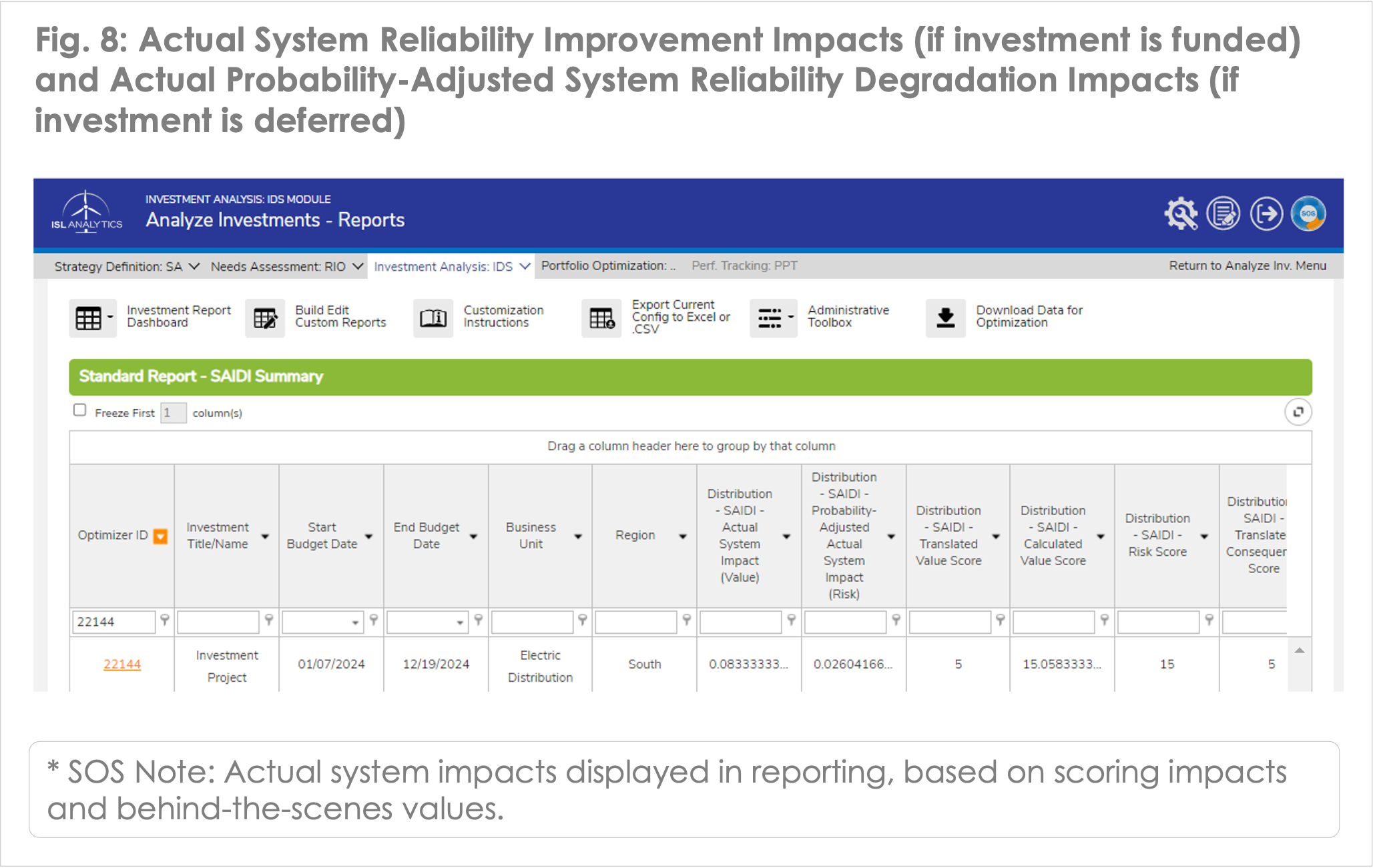Click Return to Analyze Inv. Menu

tap(1248, 266)
